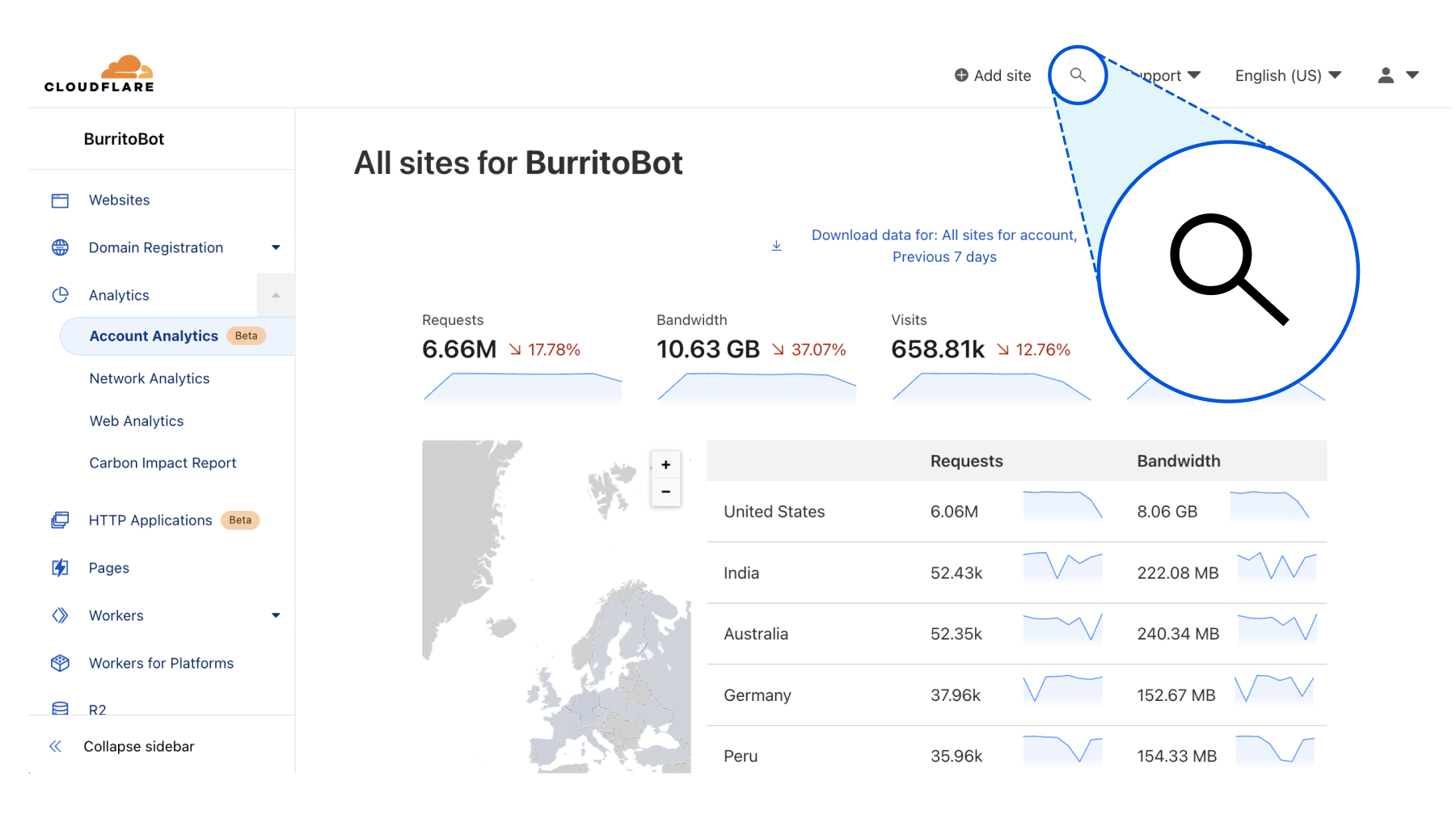The height and width of the screenshot is (819, 1456).
Task: Open the Support dropdown menu
Action: (1164, 75)
